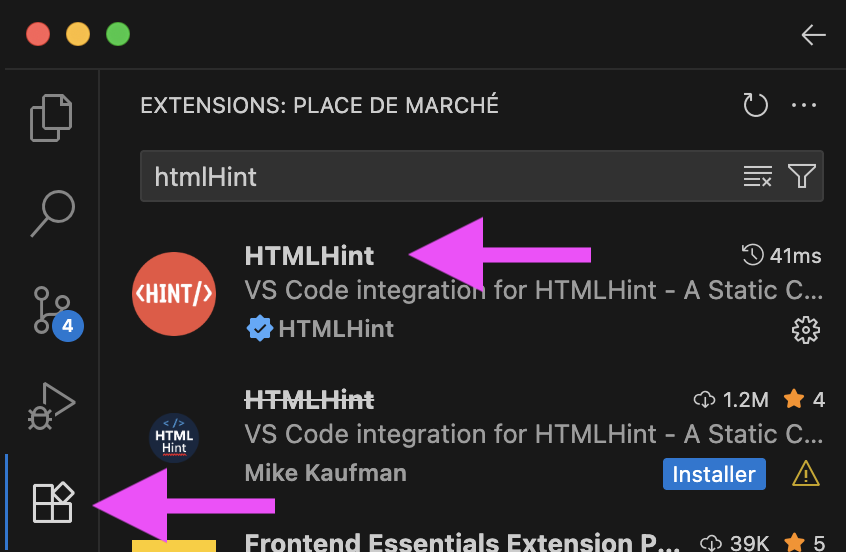The width and height of the screenshot is (846, 552).
Task: Open Manage gear for installed HTMLHint
Action: tap(806, 330)
